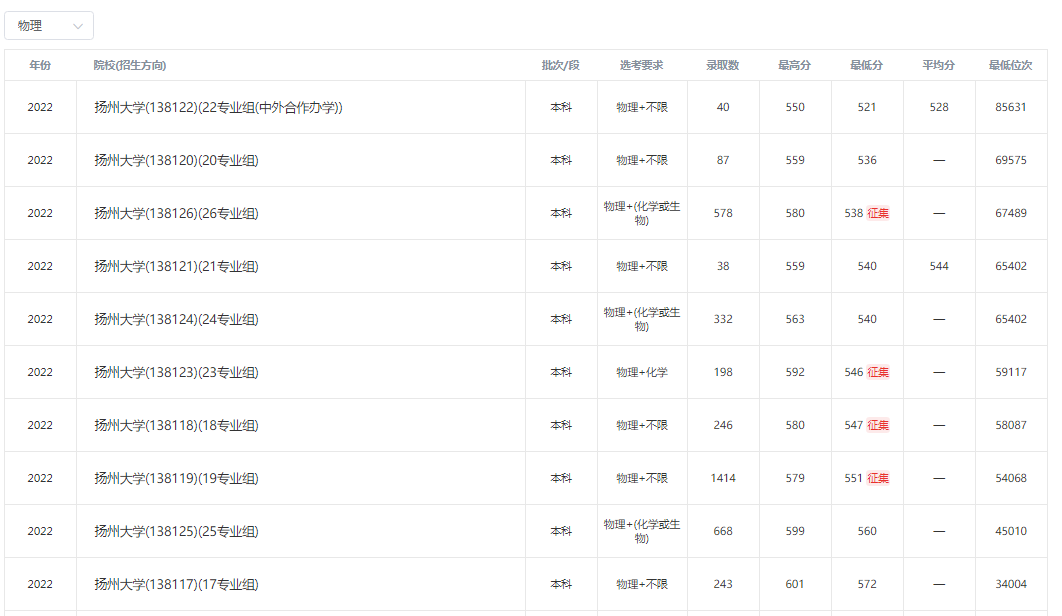
Task: Click the 录取数 column header
Action: [x=722, y=65]
